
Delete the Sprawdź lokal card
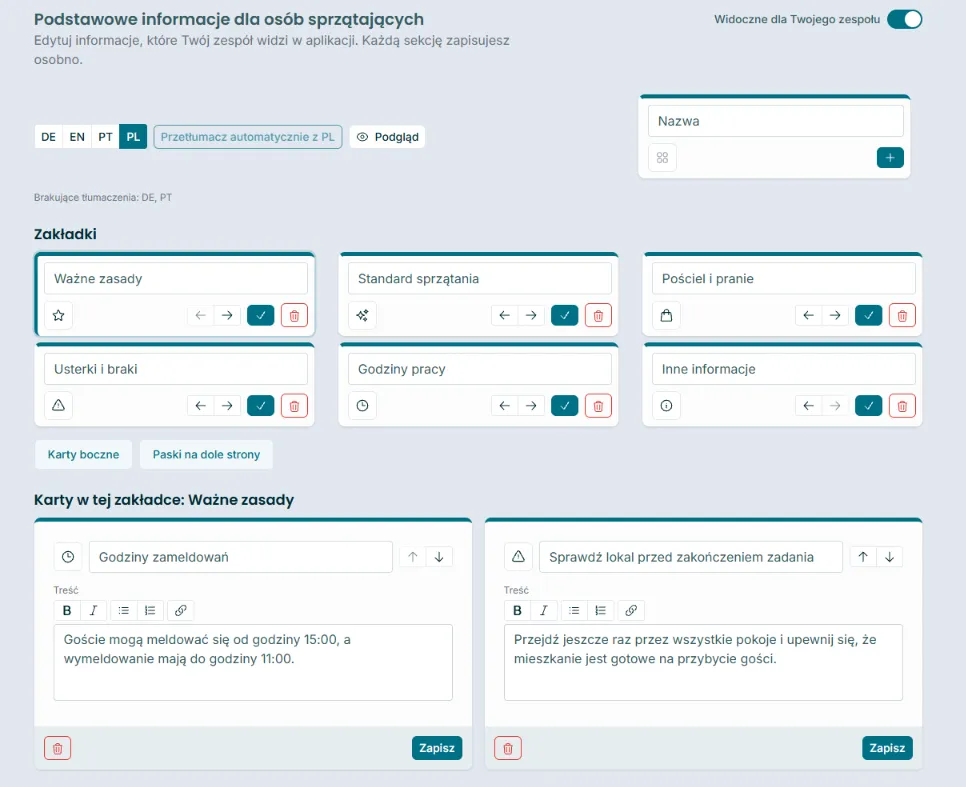(508, 748)
